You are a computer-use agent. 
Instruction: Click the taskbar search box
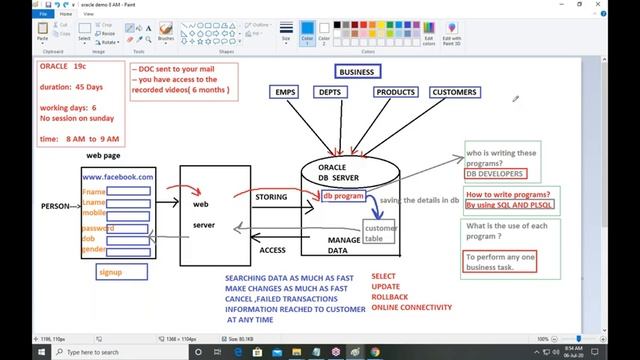coord(120,352)
